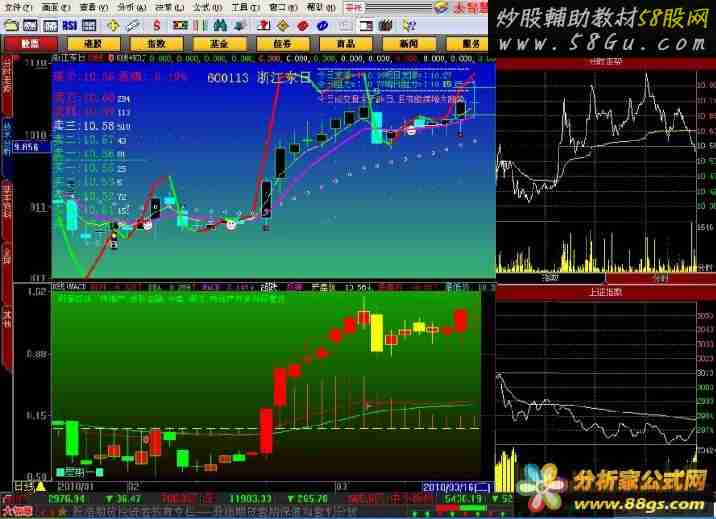Open the 窗口 menu
The height and width of the screenshot is (519, 716).
(283, 7)
